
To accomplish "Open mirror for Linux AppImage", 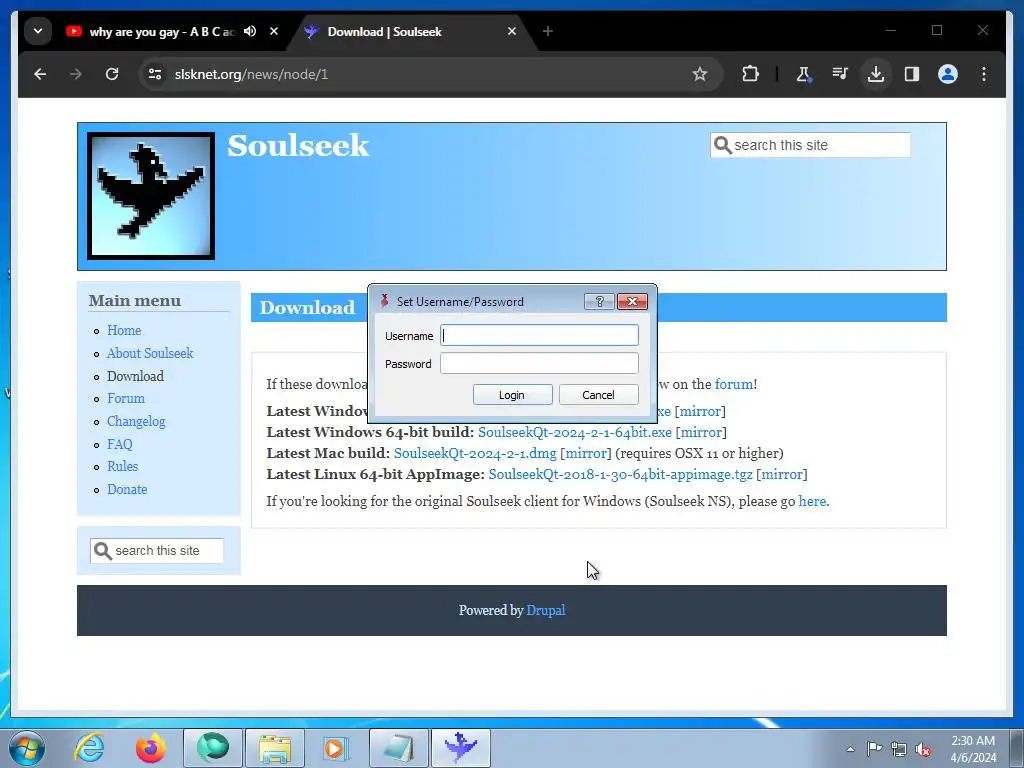I will click(782, 474).
